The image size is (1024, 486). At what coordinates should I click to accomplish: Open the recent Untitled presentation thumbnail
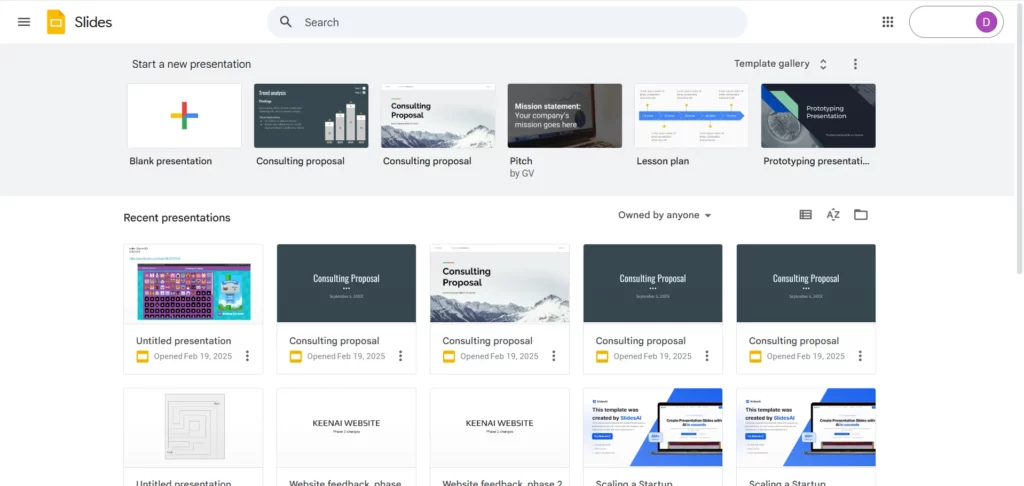[193, 283]
